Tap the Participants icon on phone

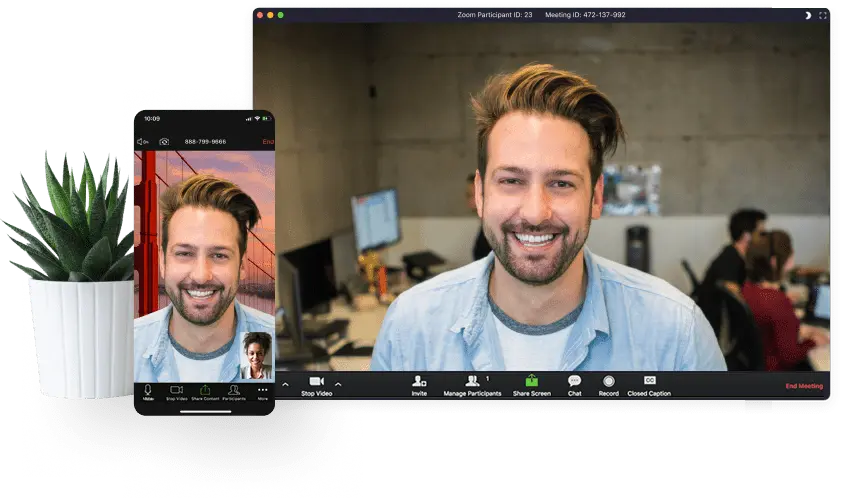[x=233, y=390]
